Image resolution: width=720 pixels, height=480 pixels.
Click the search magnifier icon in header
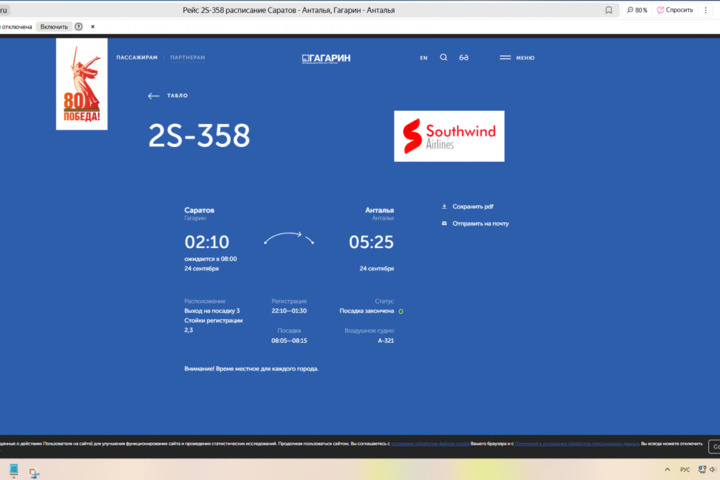click(x=444, y=58)
